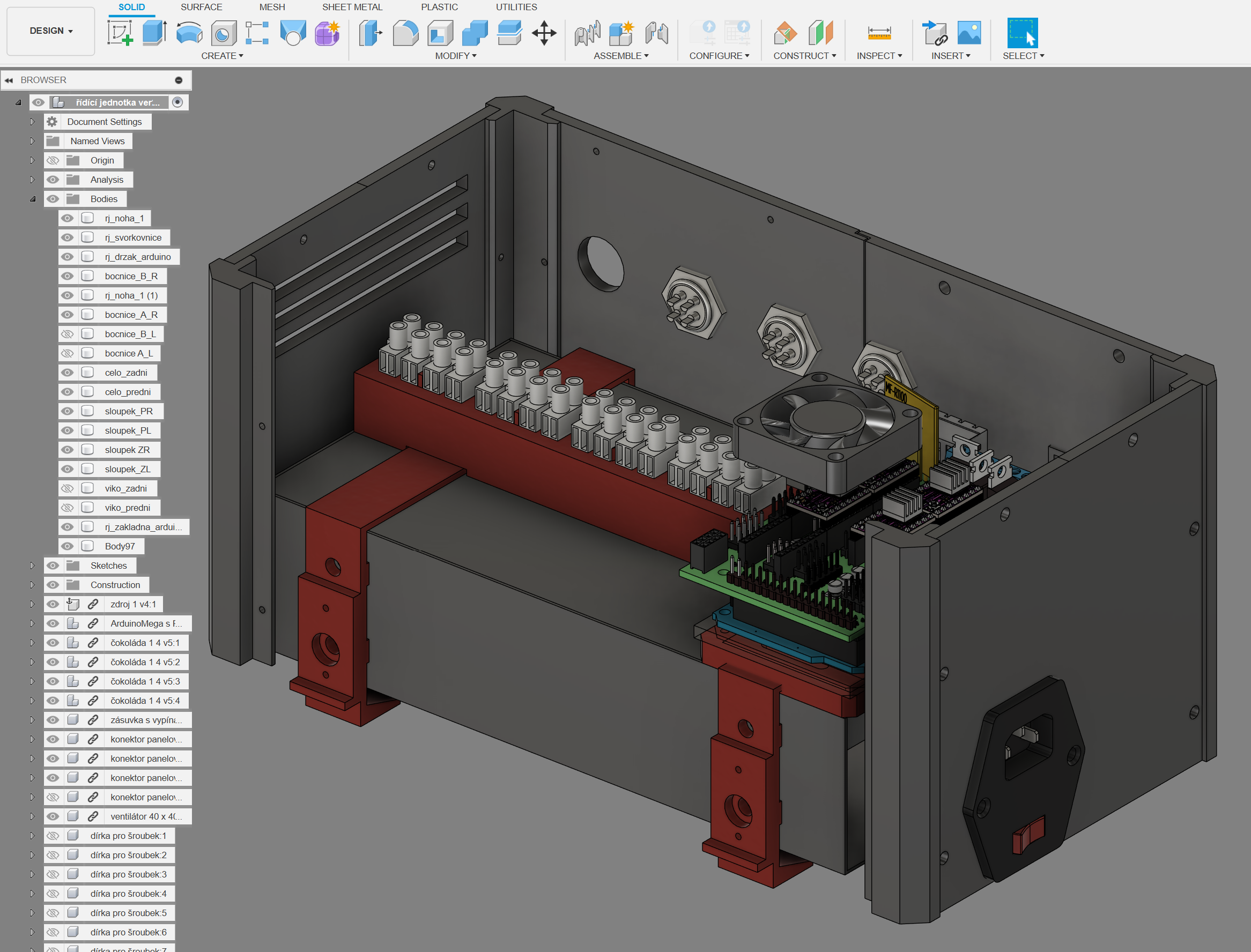Click the Fillet tool in Modify
1251x952 pixels.
tap(405, 33)
